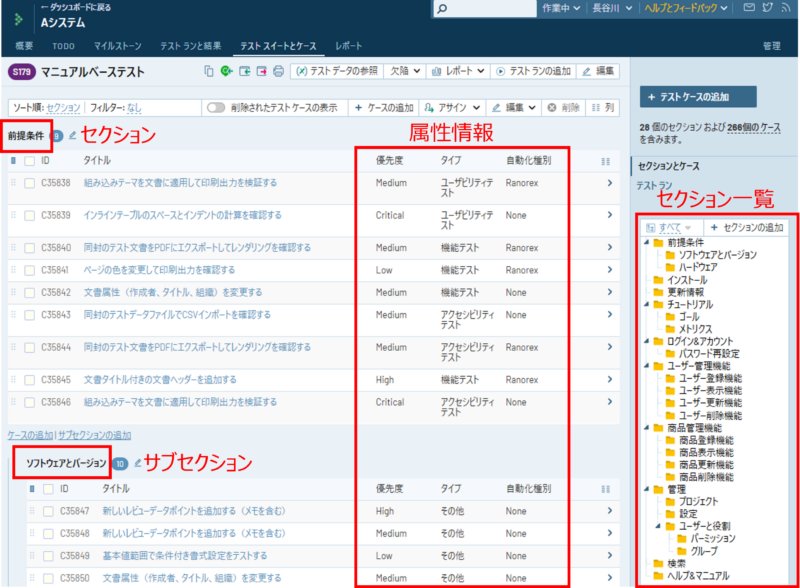Open the レポート dropdown in suite toolbar
The height and width of the screenshot is (588, 800).
[x=458, y=71]
